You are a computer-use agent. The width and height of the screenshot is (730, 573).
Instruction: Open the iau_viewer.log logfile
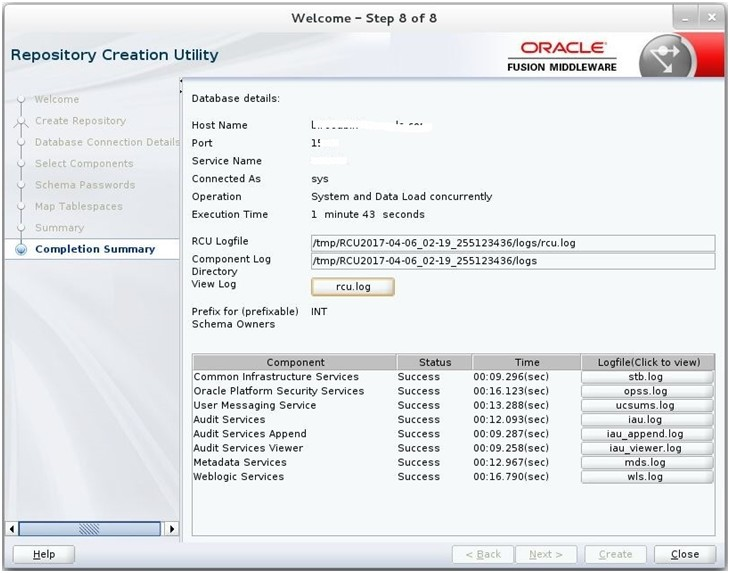[647, 448]
